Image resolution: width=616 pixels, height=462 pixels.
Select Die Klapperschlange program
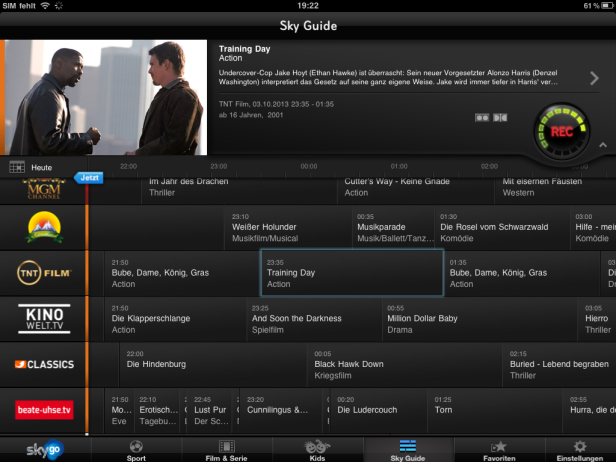[175, 319]
